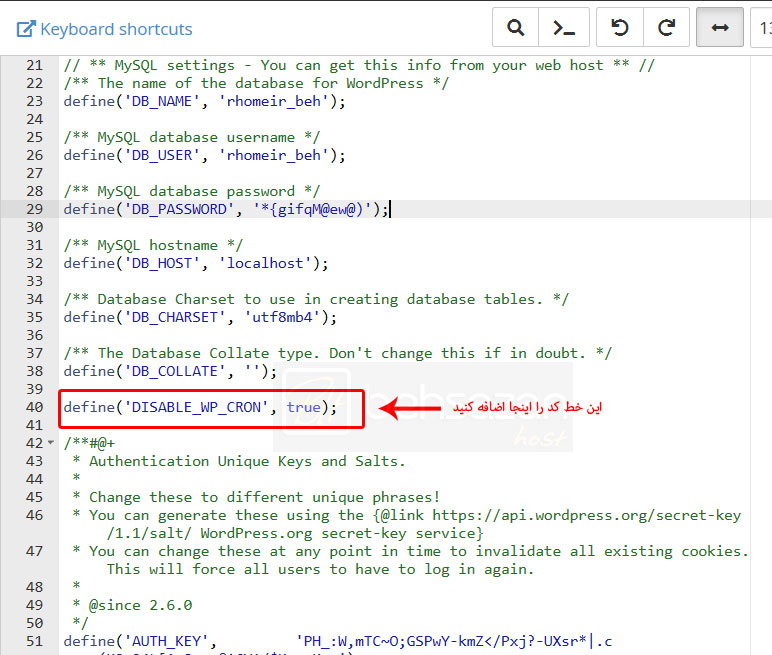The height and width of the screenshot is (655, 772).
Task: Click the 'MySQL hostname' comment
Action: (x=153, y=245)
